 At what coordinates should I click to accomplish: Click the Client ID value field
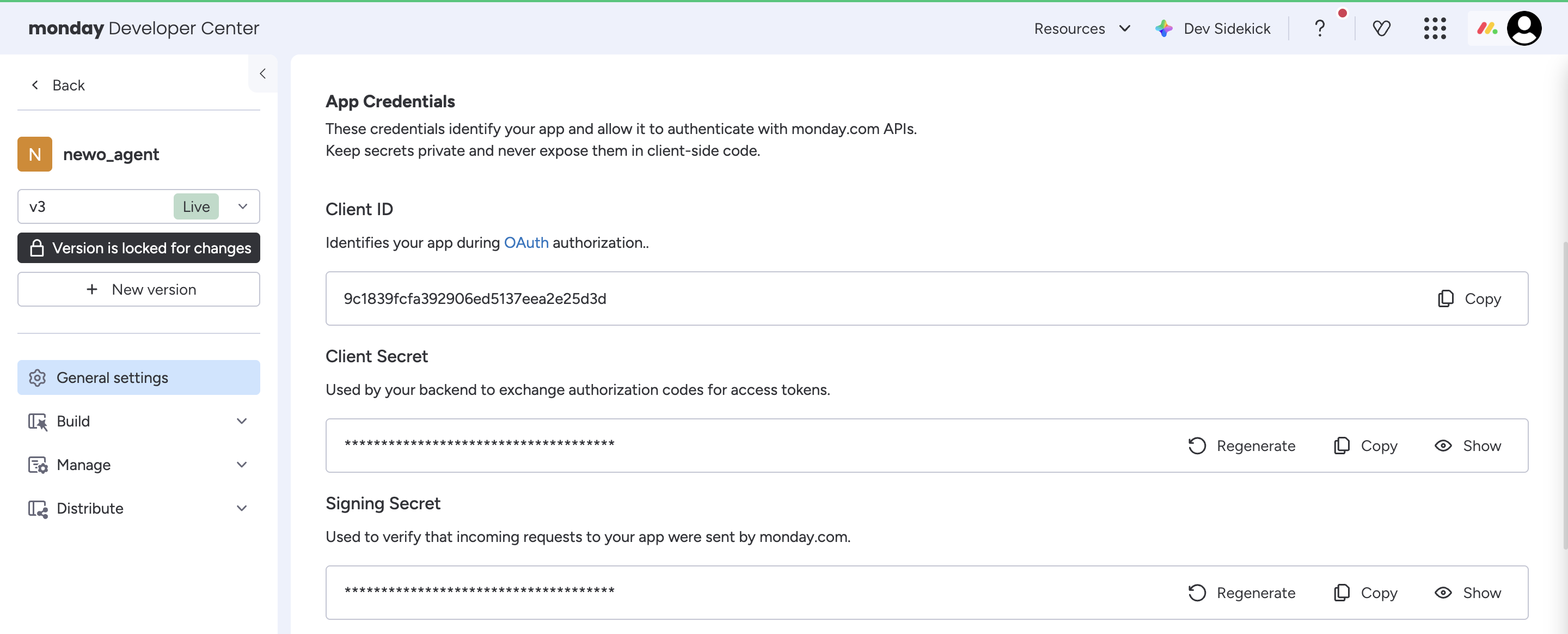(x=927, y=298)
